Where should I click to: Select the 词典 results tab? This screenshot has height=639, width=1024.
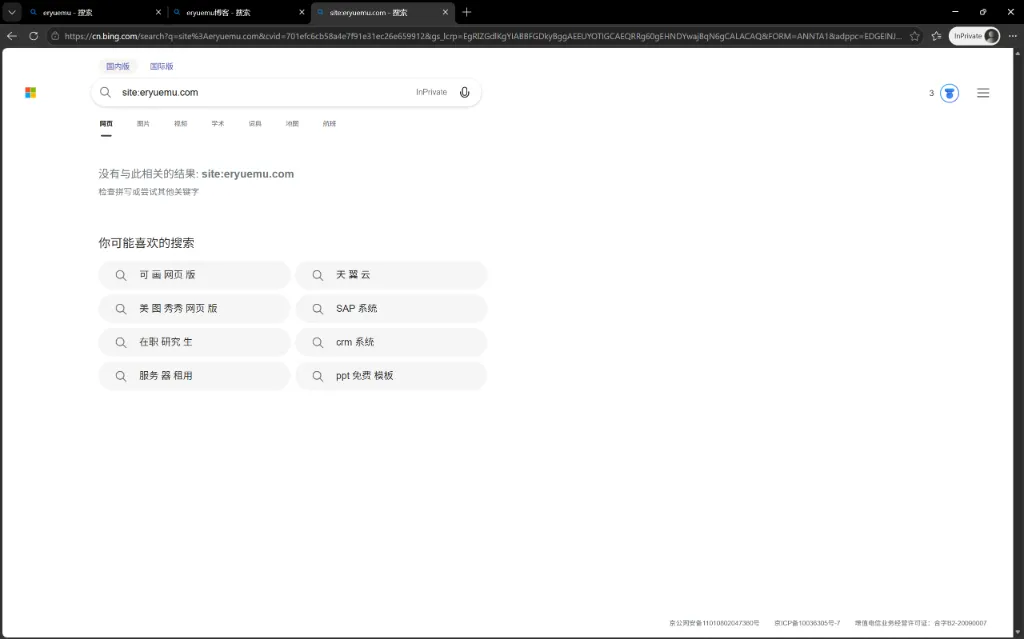pos(255,123)
